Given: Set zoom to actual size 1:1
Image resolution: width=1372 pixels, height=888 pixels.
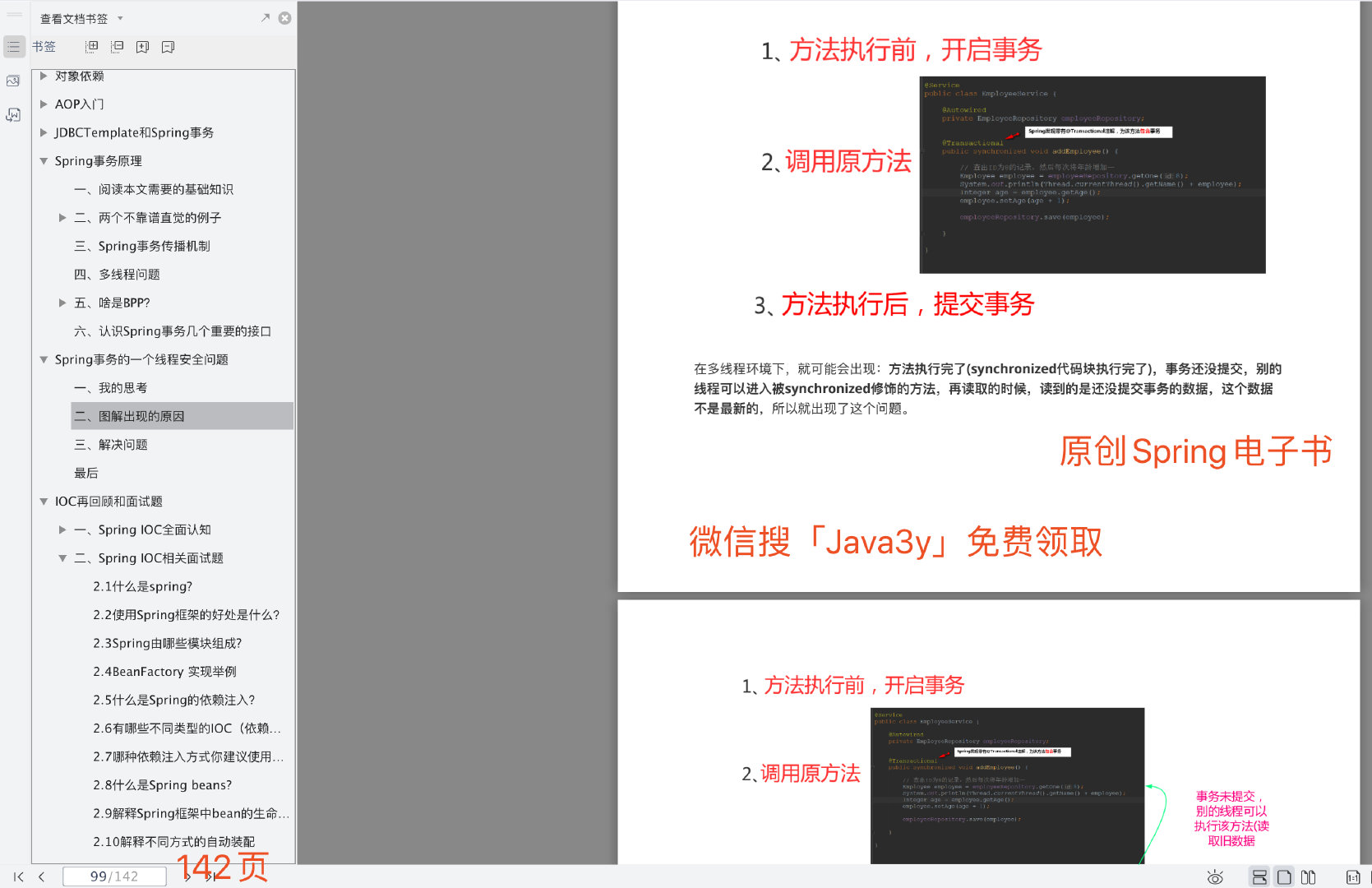Looking at the screenshot, I should pos(1353,876).
